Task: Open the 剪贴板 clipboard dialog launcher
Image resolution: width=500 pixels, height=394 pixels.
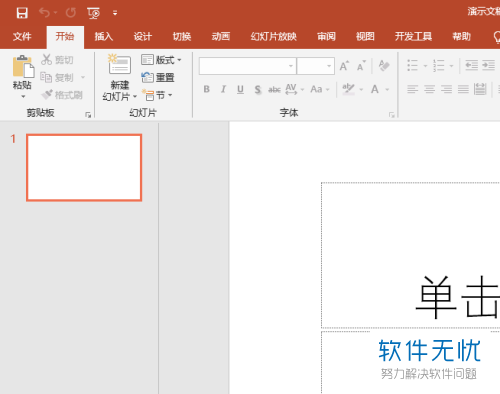Action: [x=88, y=115]
